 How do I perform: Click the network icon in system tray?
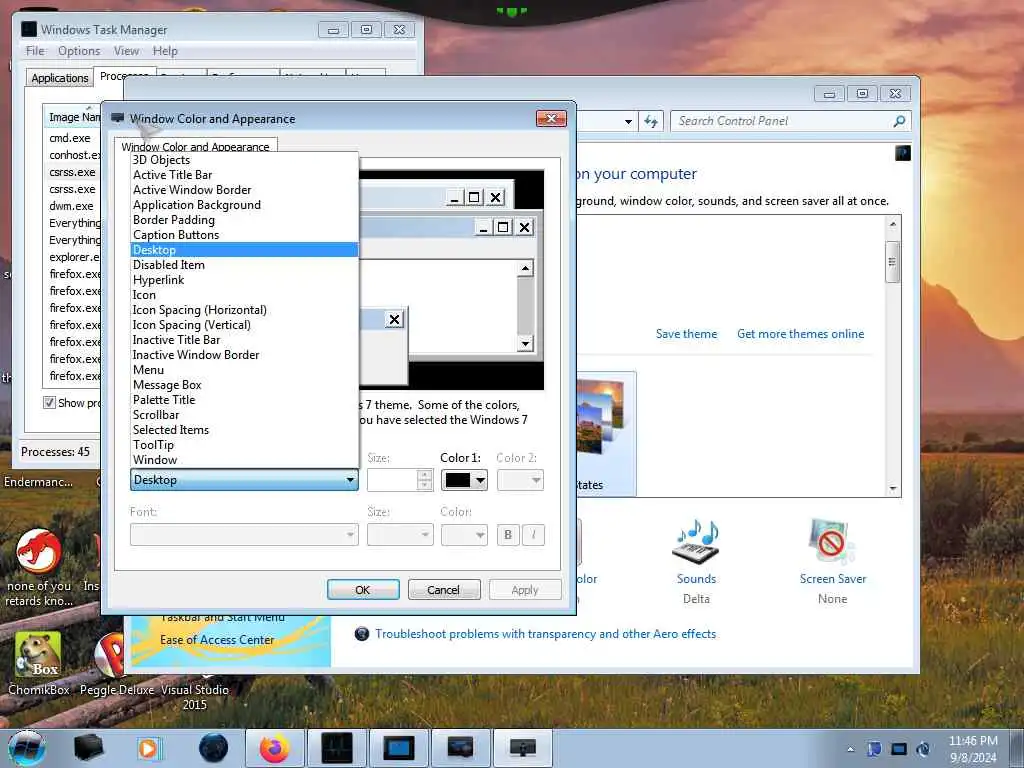click(x=899, y=749)
